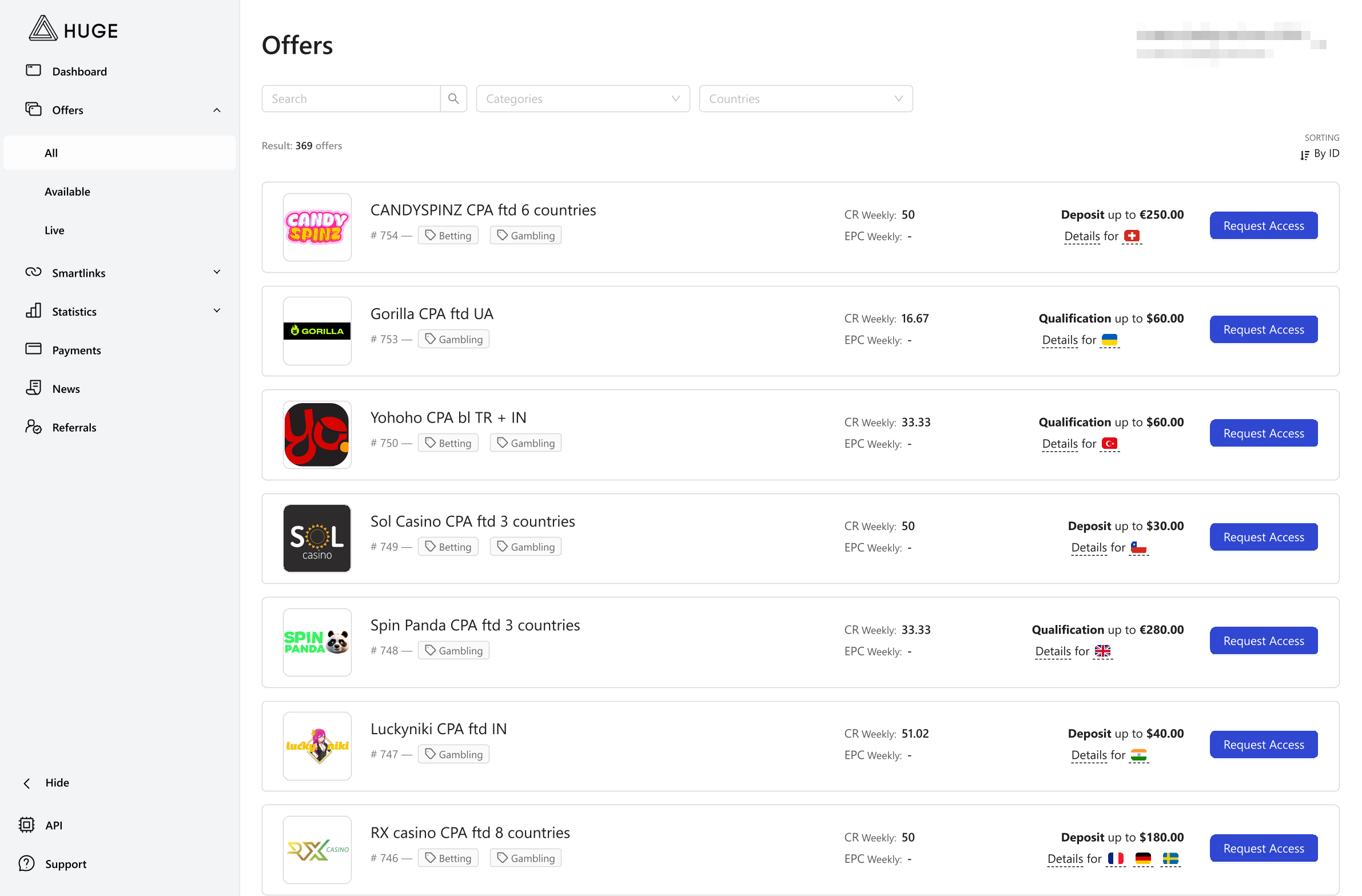Click the Search input field

[x=352, y=98]
